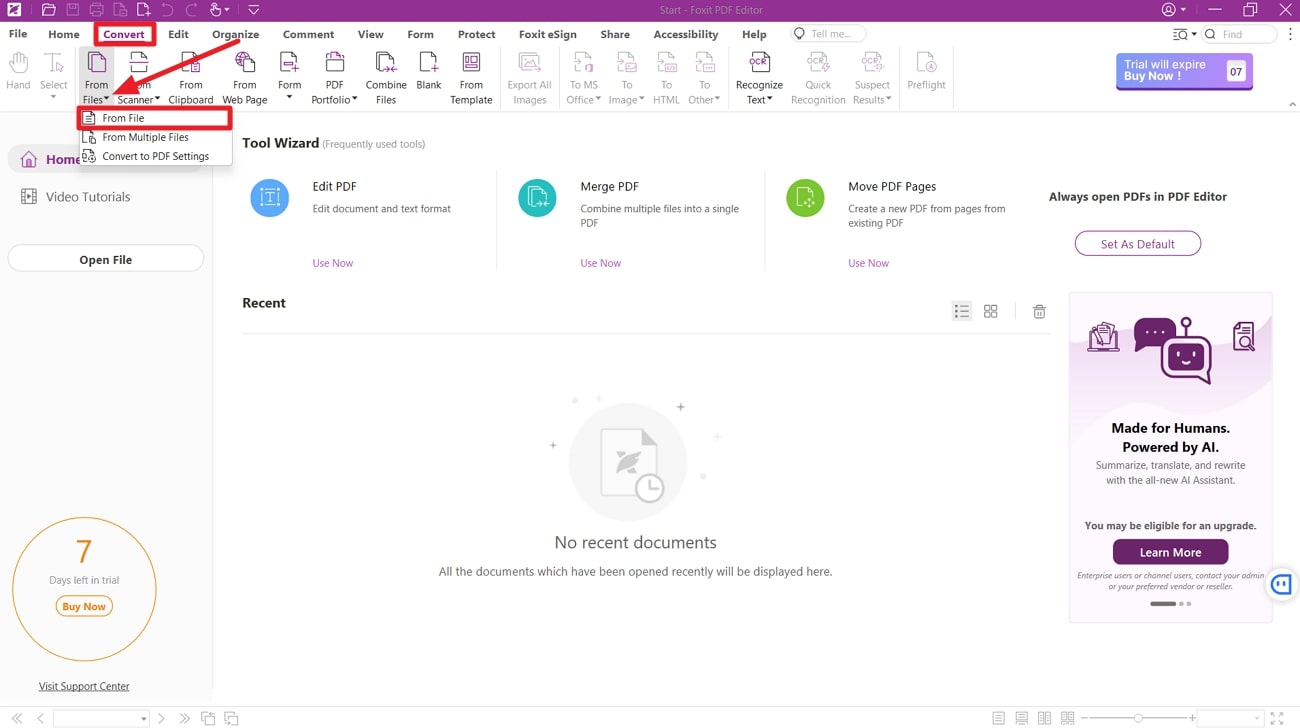1300x728 pixels.
Task: Click the Learn More button
Action: [1170, 552]
